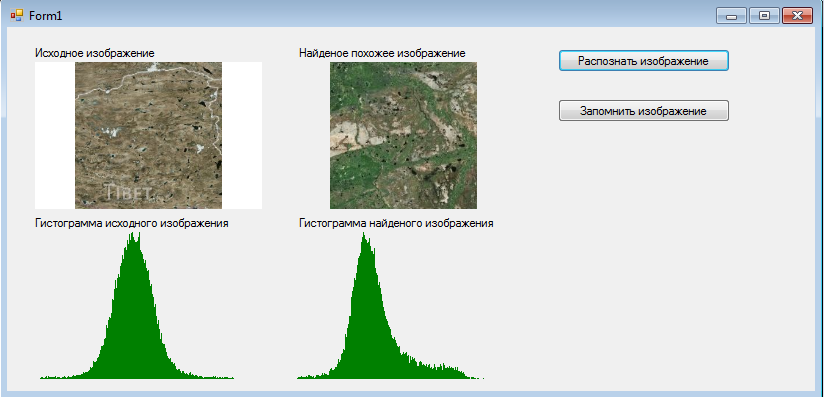
Task: Click the Tibet watermark on source image
Action: (129, 192)
